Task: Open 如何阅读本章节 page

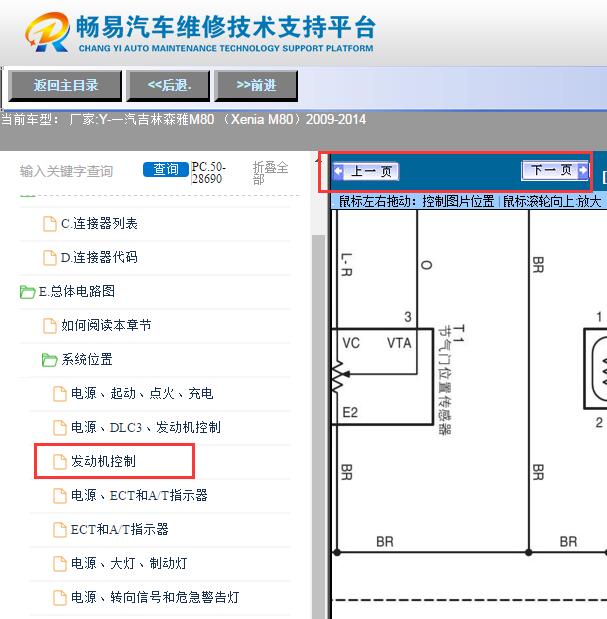Action: point(106,325)
